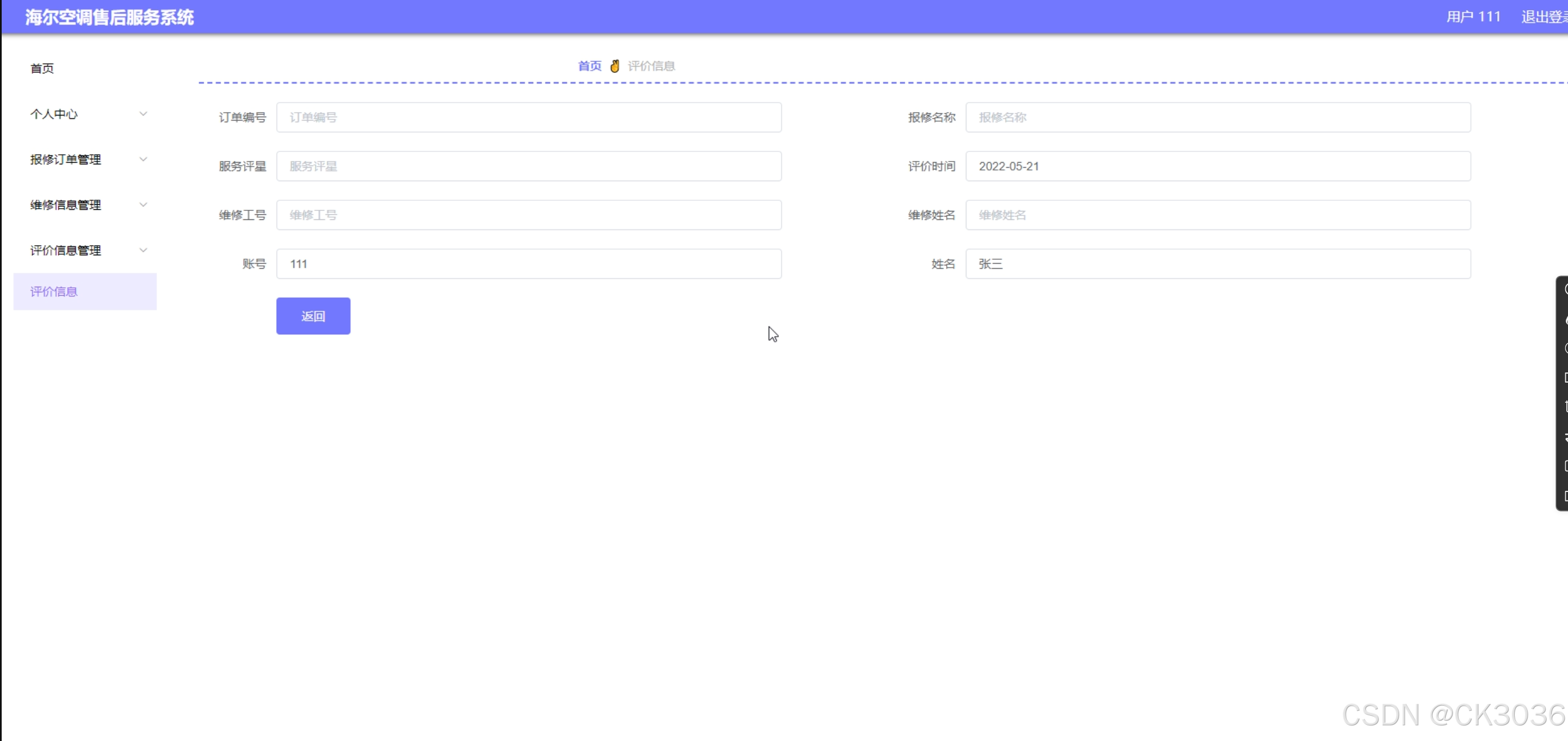Expand the 维修信息管理 menu chevron
This screenshot has height=741, width=1568.
click(143, 204)
